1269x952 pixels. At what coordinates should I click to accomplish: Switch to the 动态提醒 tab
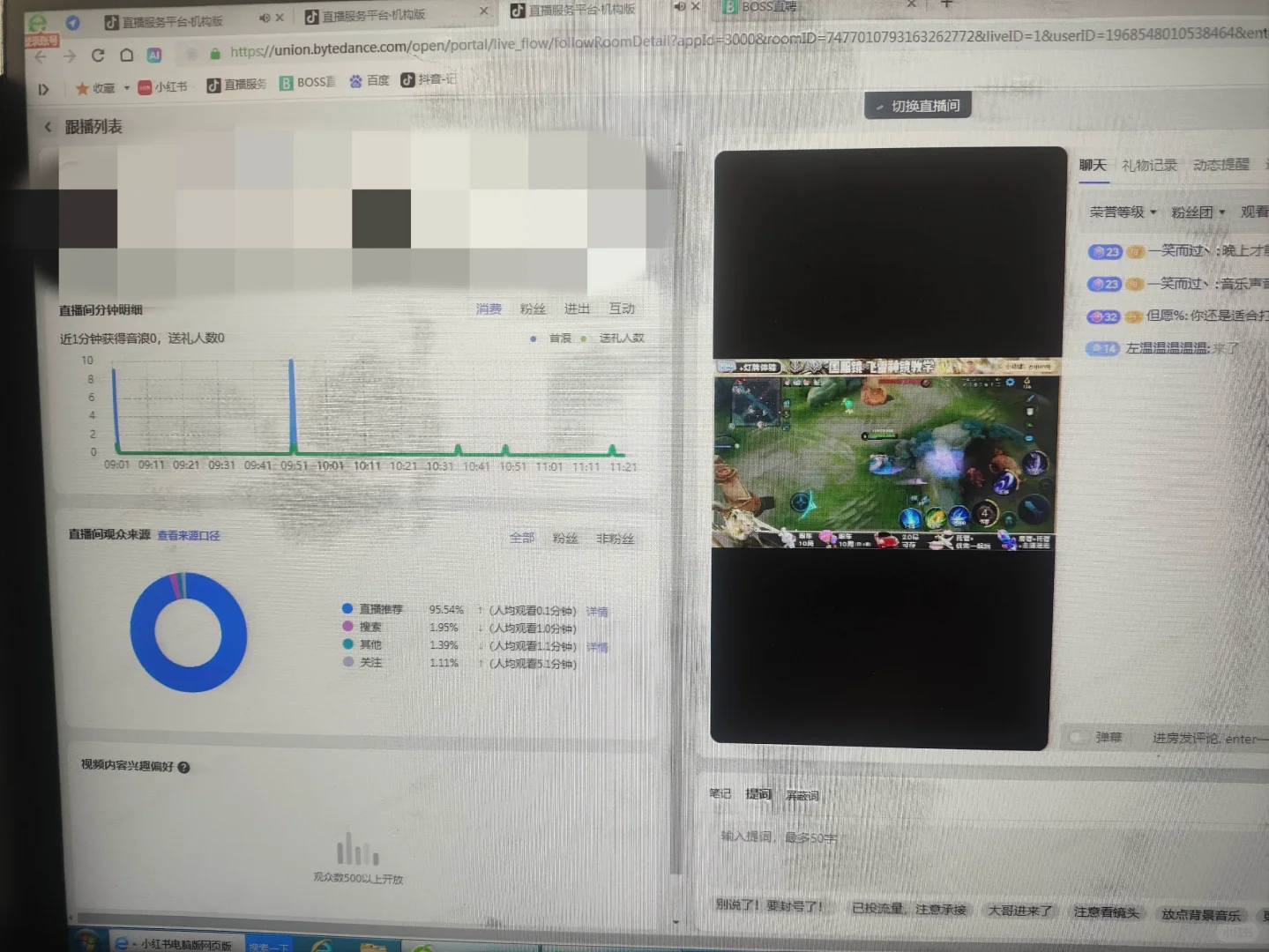coord(1221,165)
